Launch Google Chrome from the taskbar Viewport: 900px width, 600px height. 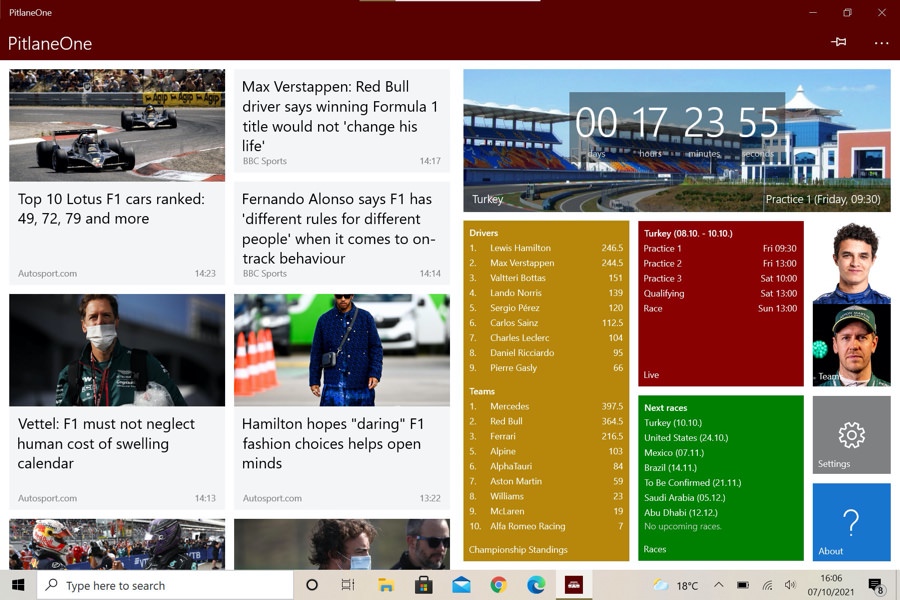point(498,585)
